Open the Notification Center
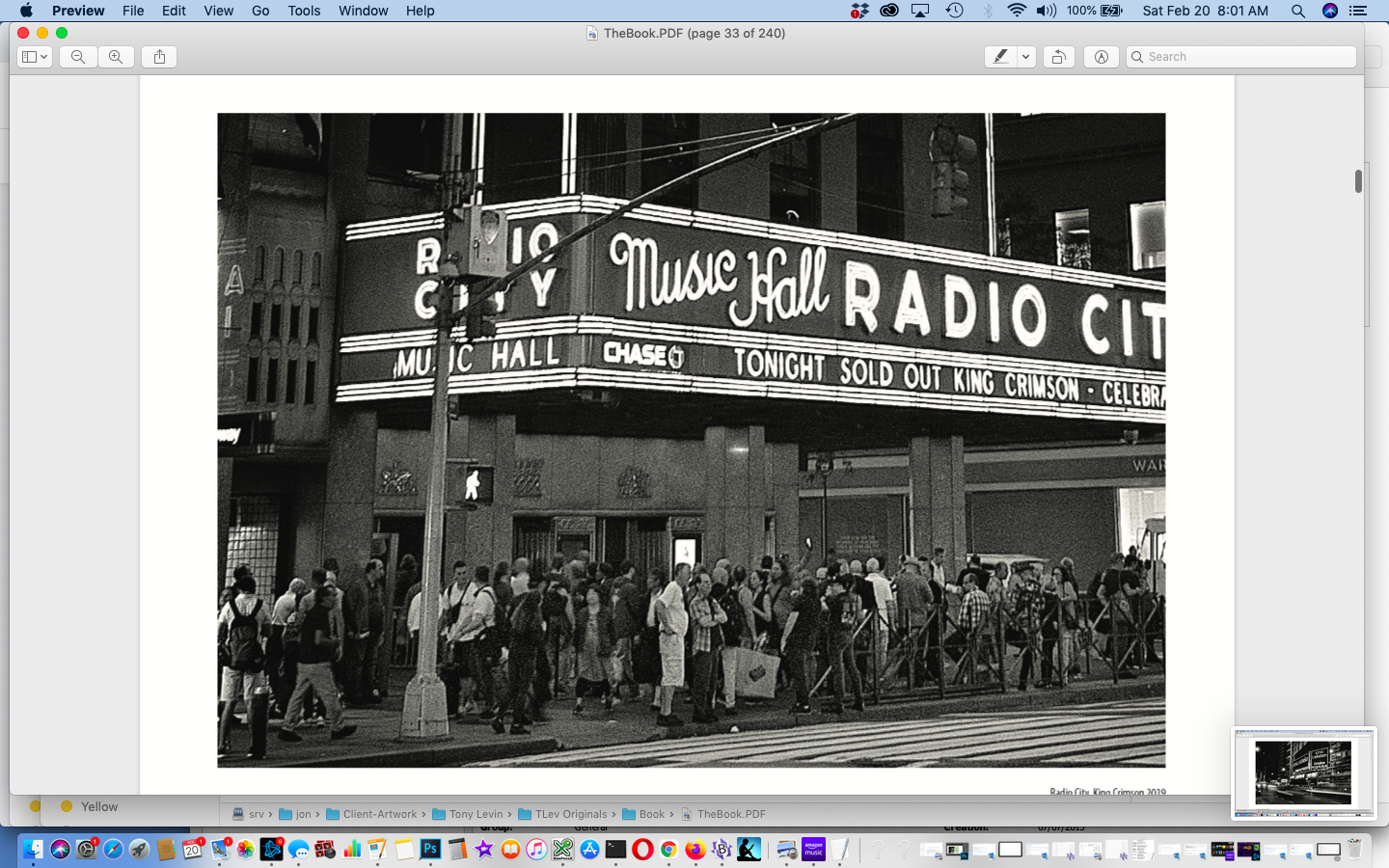Viewport: 1389px width, 868px height. coord(1359,11)
